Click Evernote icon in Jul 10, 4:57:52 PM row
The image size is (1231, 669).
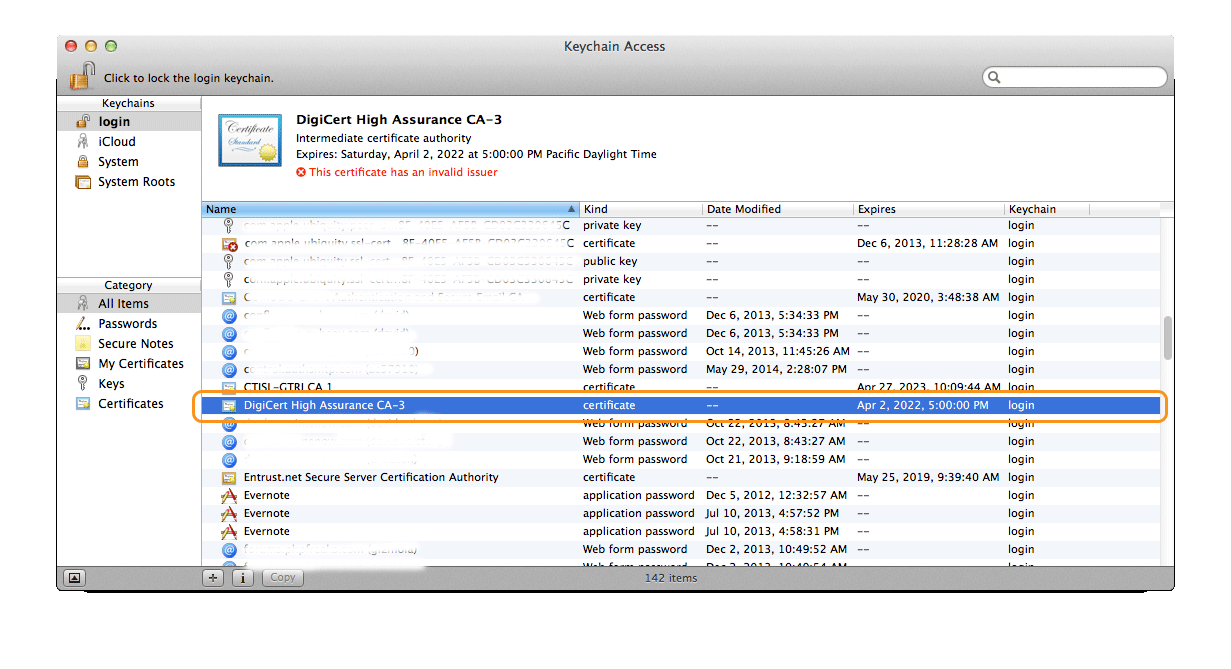[x=229, y=513]
